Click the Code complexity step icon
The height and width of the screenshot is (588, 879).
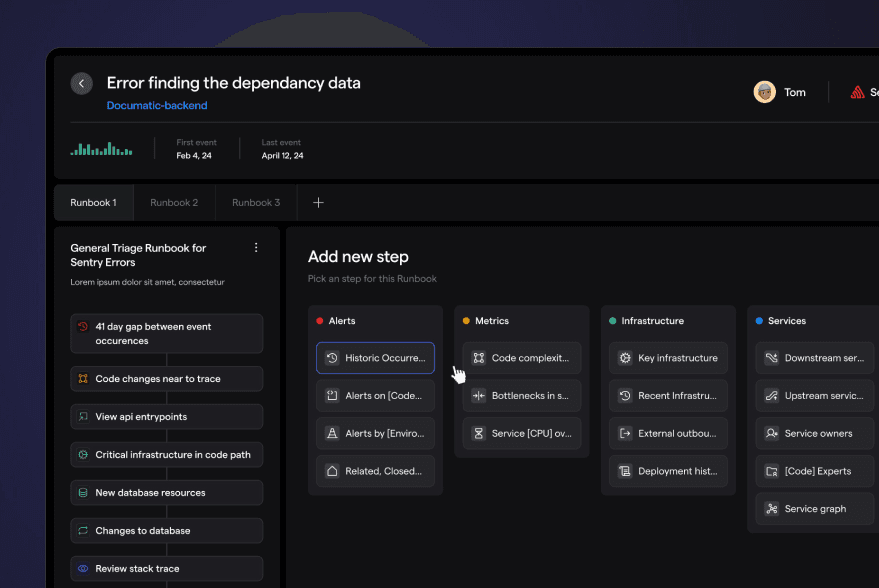[478, 358]
